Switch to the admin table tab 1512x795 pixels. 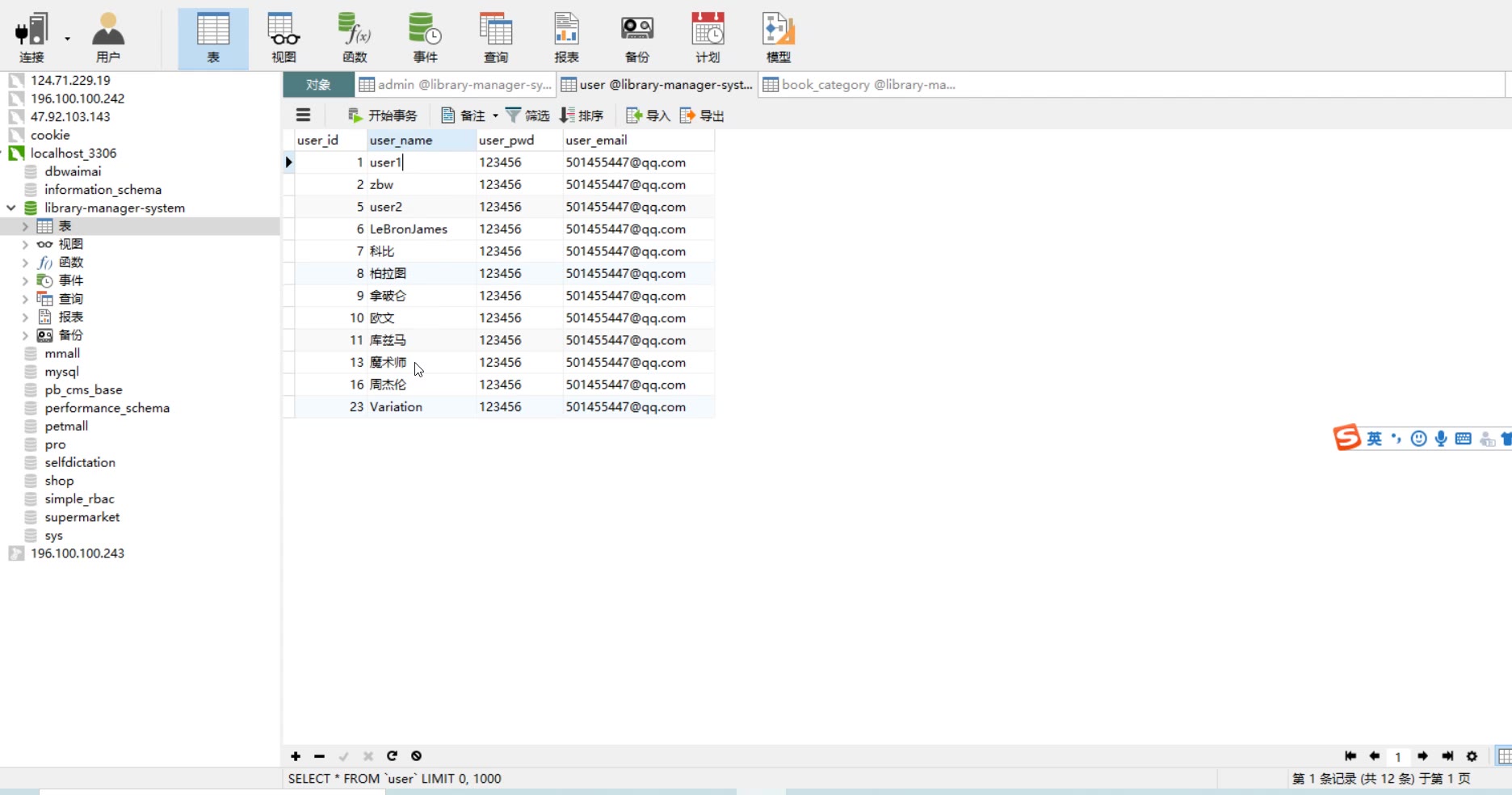(456, 85)
